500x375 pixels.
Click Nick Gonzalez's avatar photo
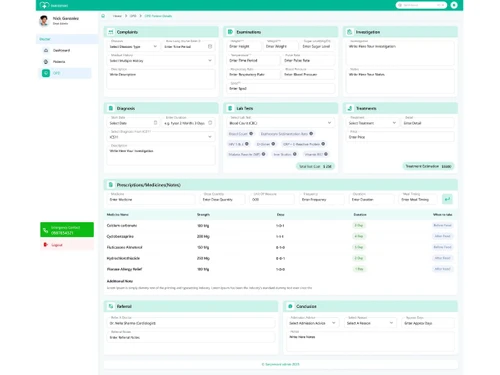[x=44, y=21]
